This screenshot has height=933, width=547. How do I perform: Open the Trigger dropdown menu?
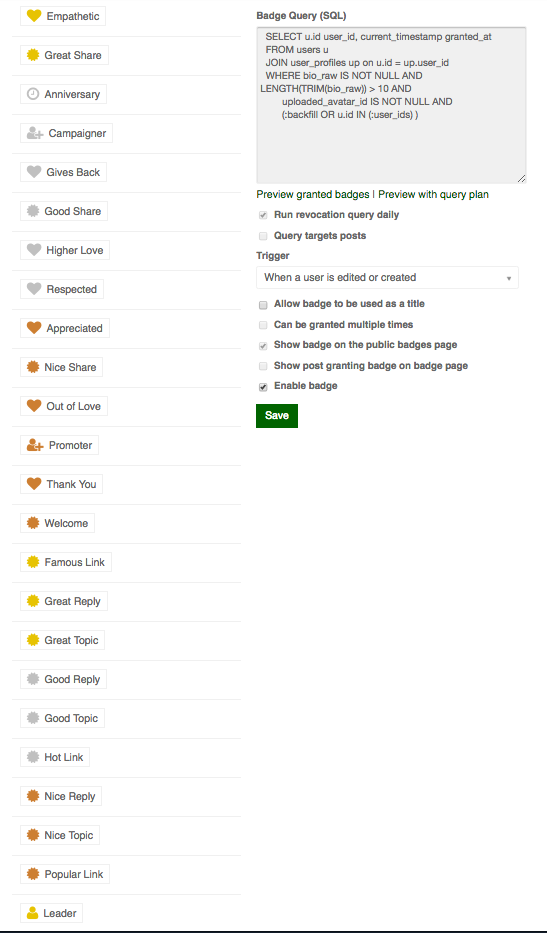tap(387, 277)
